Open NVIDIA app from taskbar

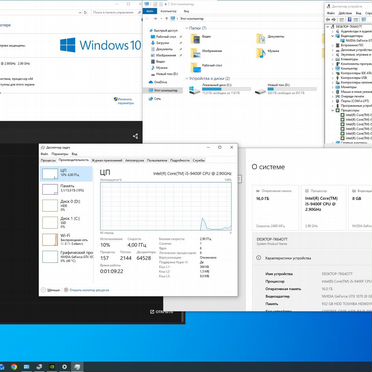coord(52,367)
